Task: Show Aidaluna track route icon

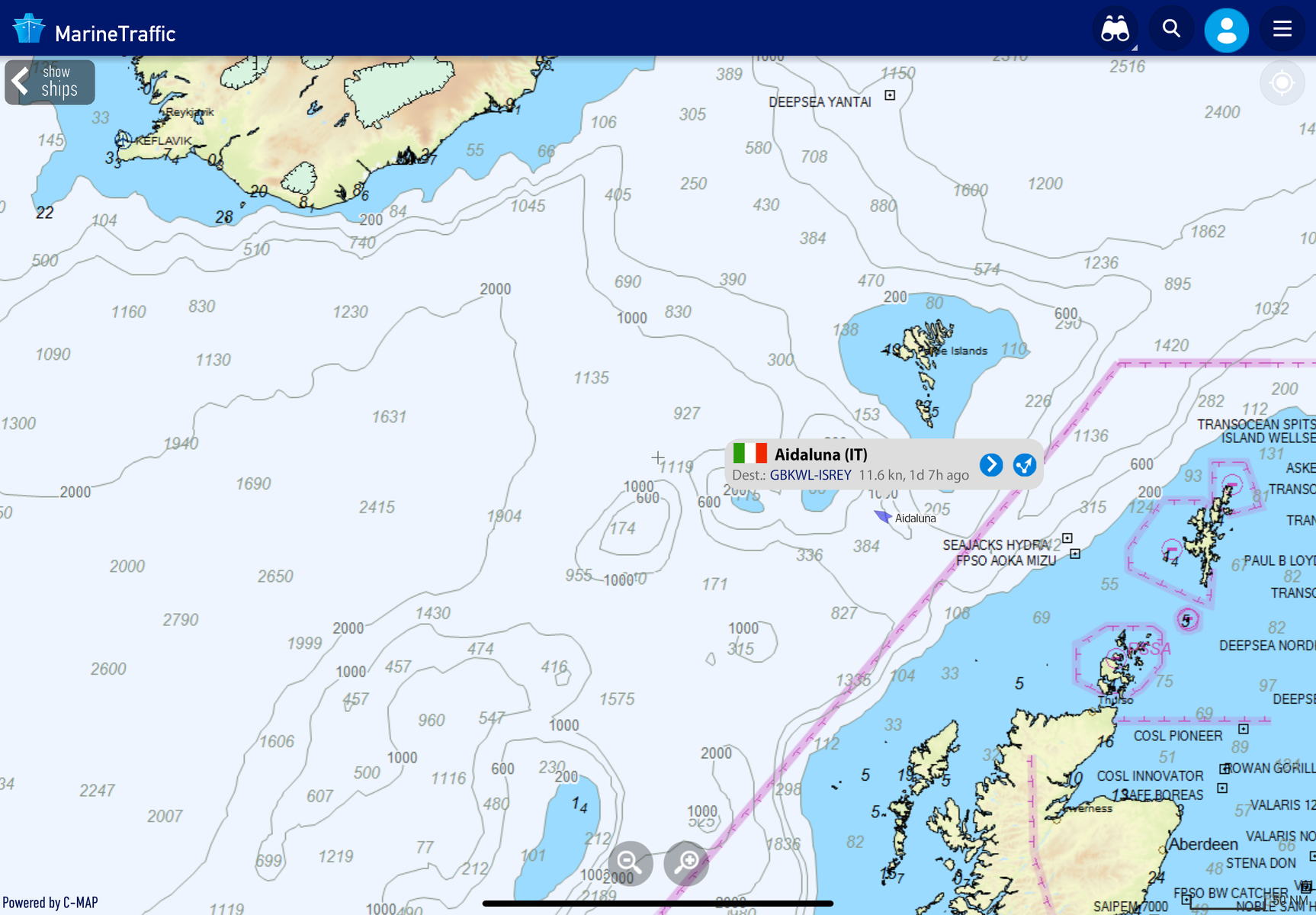Action: click(x=1025, y=464)
